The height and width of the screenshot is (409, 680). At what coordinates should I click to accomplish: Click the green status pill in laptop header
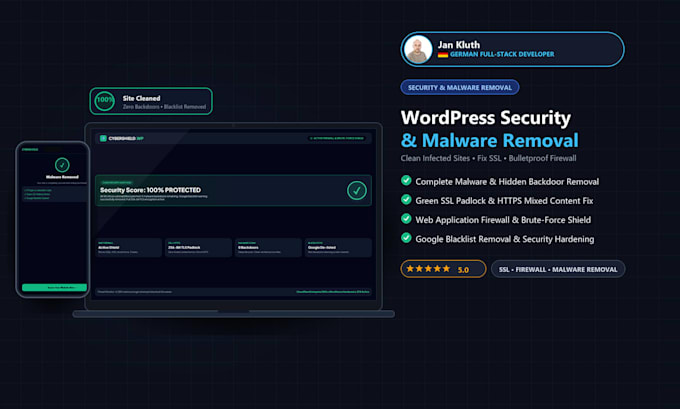(337, 138)
